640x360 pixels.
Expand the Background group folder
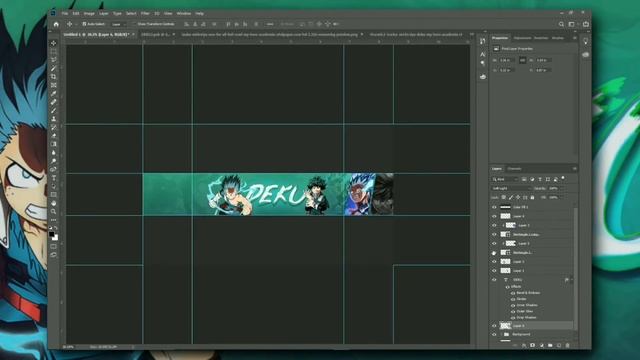501,335
